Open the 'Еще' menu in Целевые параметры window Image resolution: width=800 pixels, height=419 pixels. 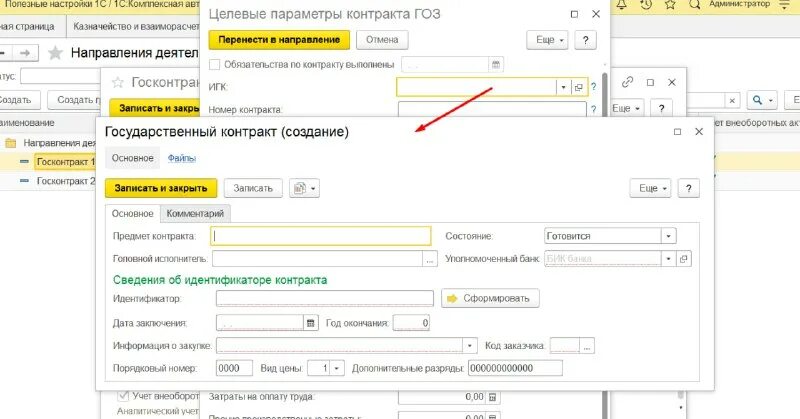[547, 40]
